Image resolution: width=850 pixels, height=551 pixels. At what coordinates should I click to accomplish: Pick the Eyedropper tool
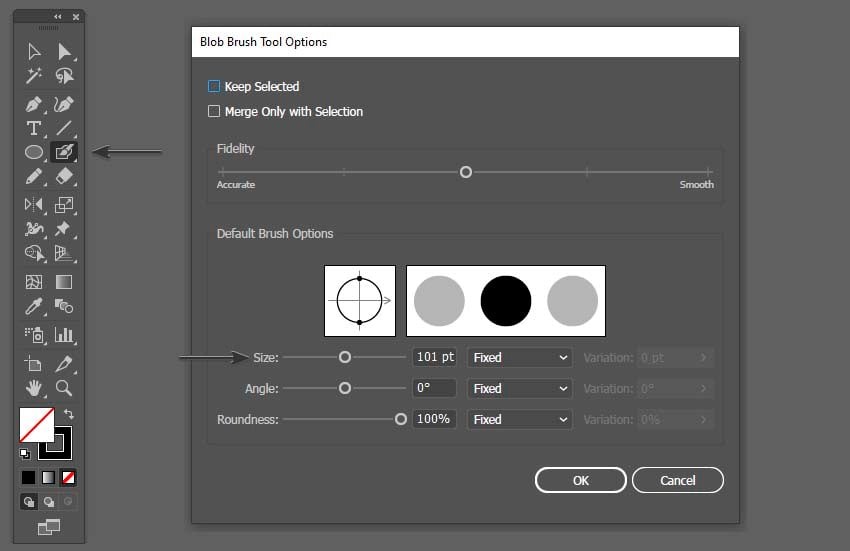tap(34, 306)
